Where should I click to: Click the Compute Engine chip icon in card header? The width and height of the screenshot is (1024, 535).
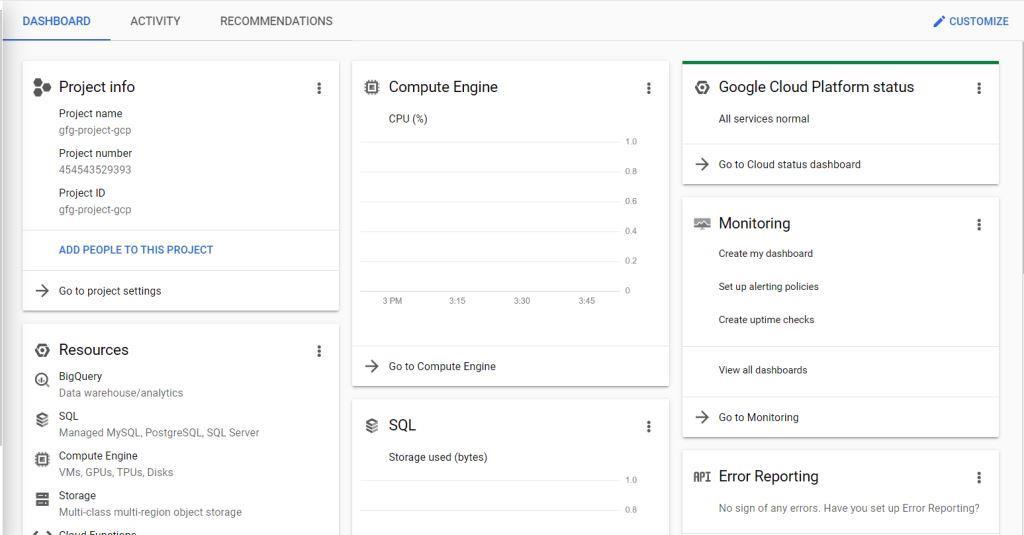click(372, 88)
